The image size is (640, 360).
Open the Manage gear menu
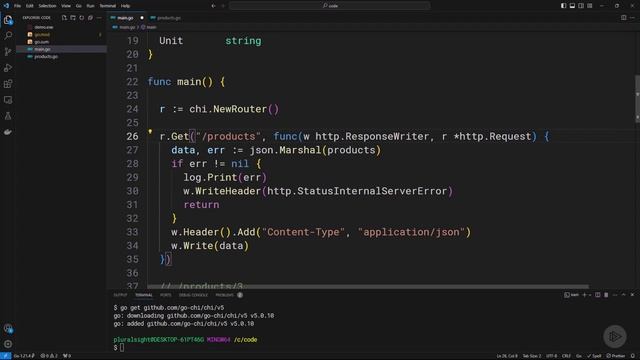8,344
